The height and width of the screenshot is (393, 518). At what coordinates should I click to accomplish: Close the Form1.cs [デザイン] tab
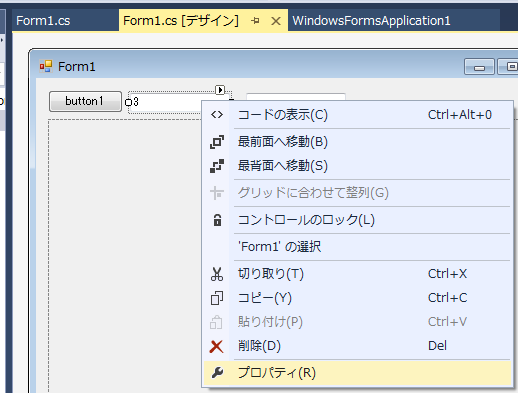click(x=276, y=21)
